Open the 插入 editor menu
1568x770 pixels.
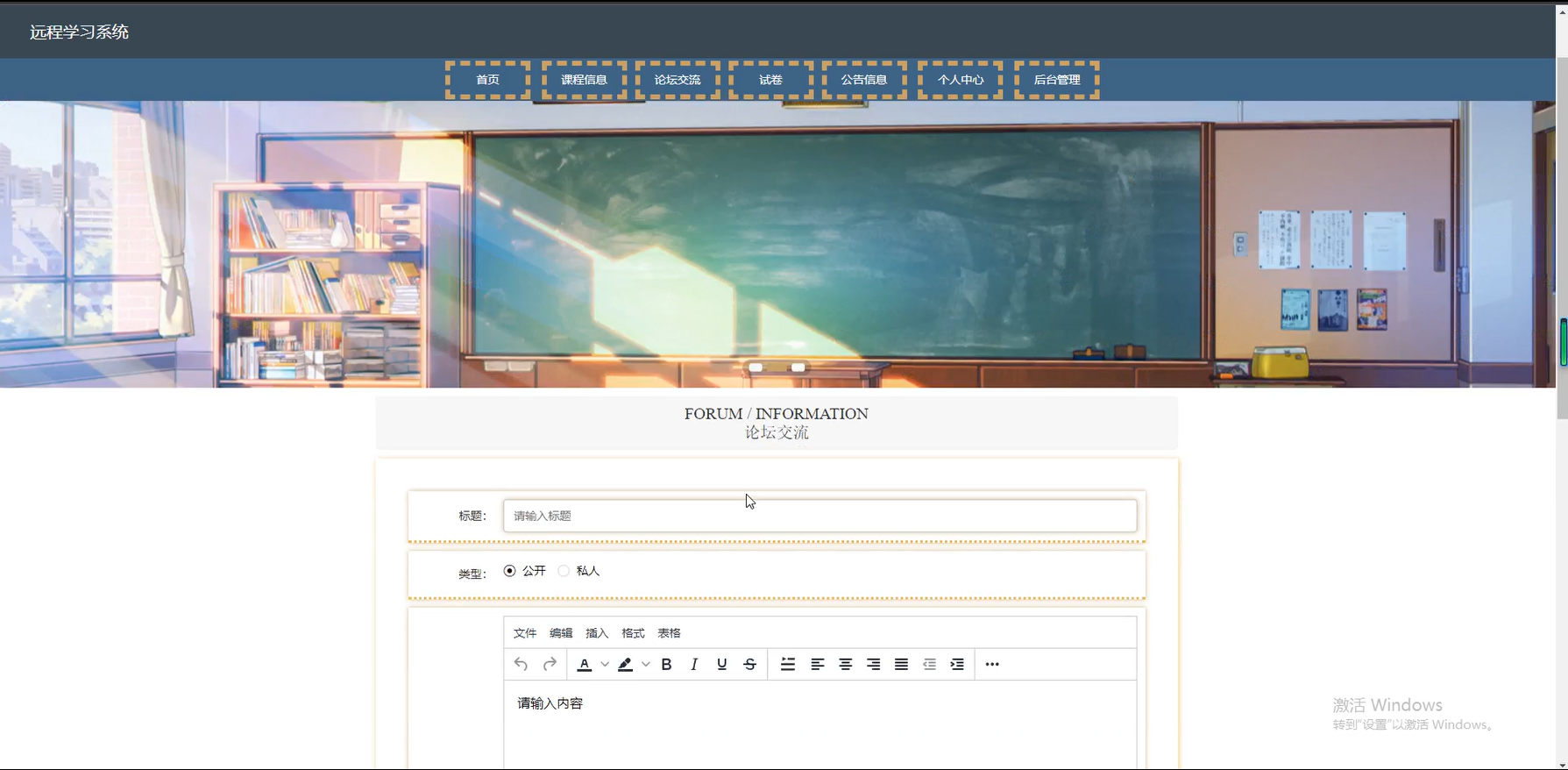[x=597, y=633]
